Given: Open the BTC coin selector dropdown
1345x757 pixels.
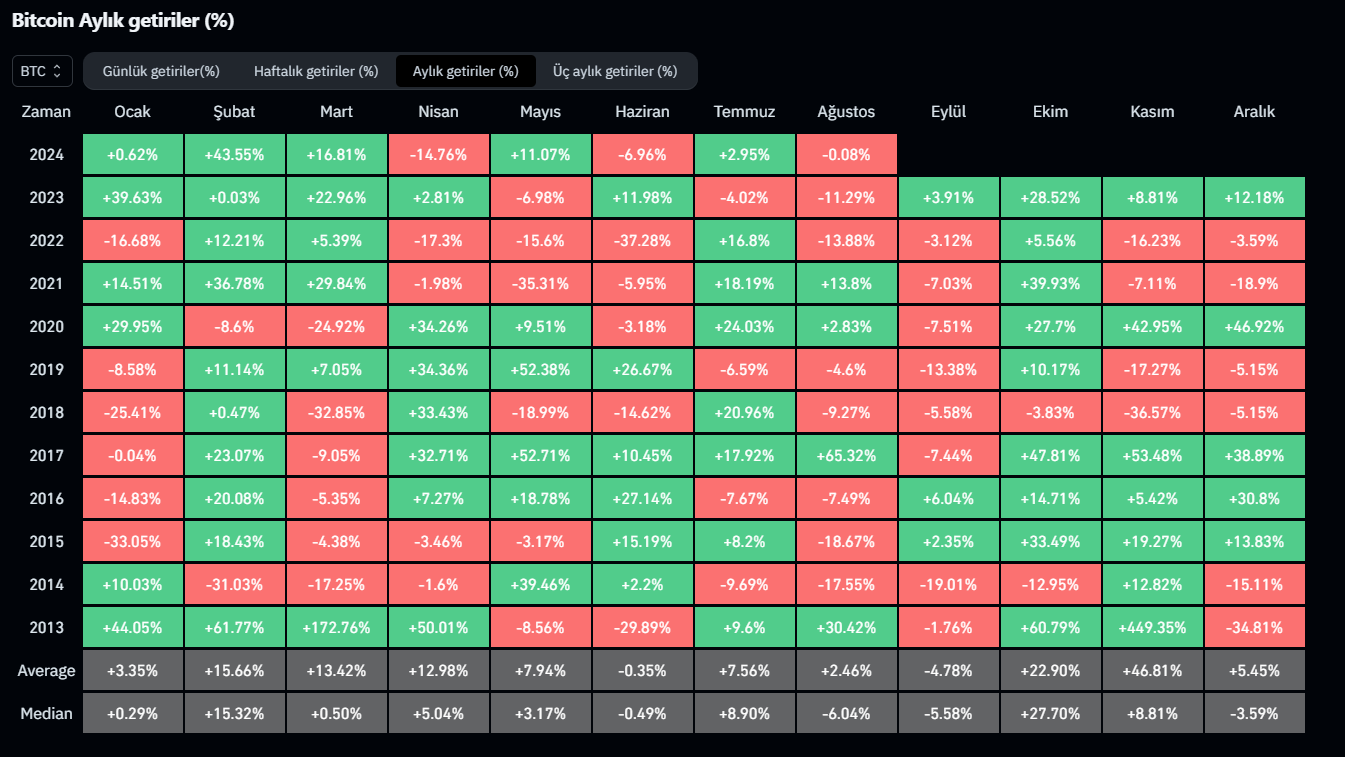Looking at the screenshot, I should [x=42, y=71].
